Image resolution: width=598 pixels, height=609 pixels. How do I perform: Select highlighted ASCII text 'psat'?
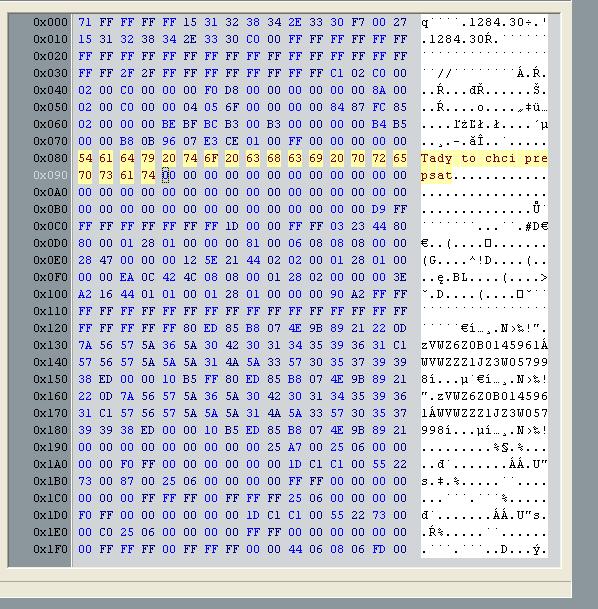coord(436,176)
